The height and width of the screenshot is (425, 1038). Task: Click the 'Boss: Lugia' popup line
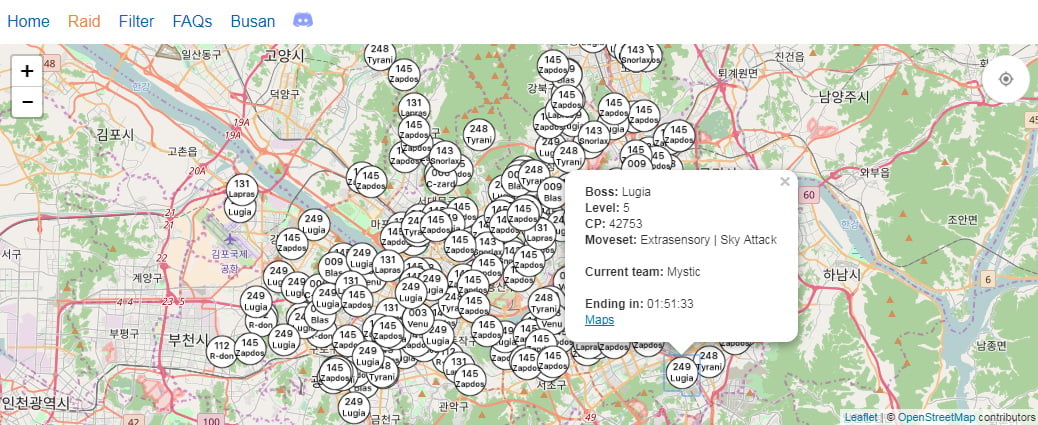click(x=618, y=192)
